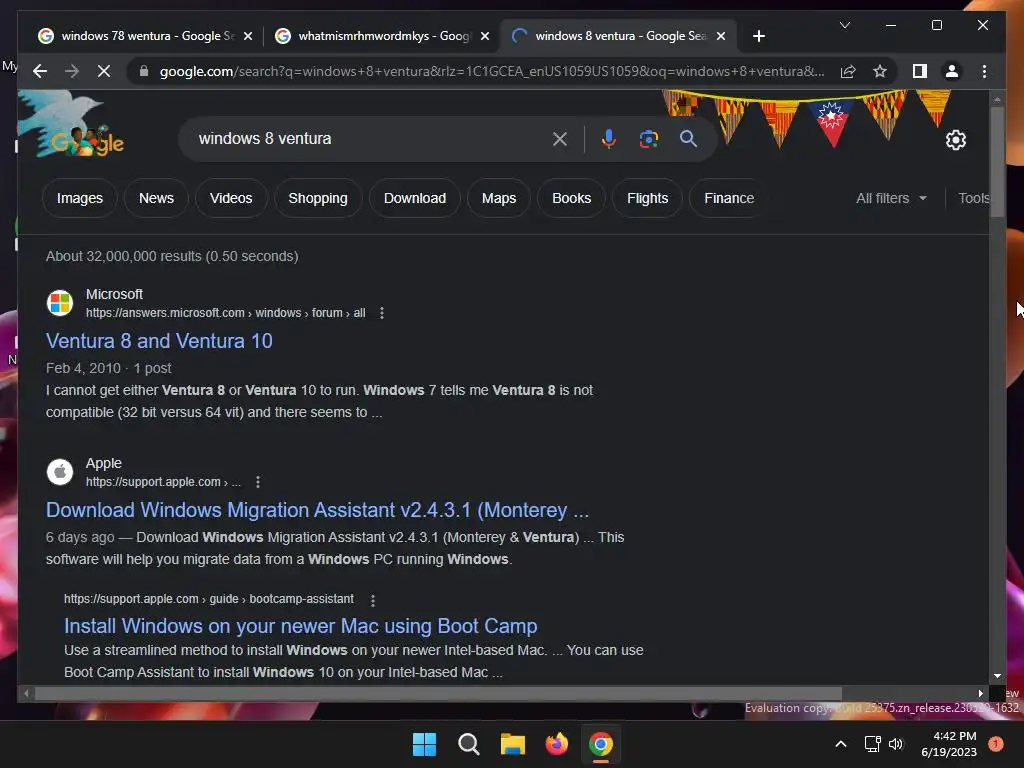Close the 'windows 8 ventura' tab

pos(721,36)
